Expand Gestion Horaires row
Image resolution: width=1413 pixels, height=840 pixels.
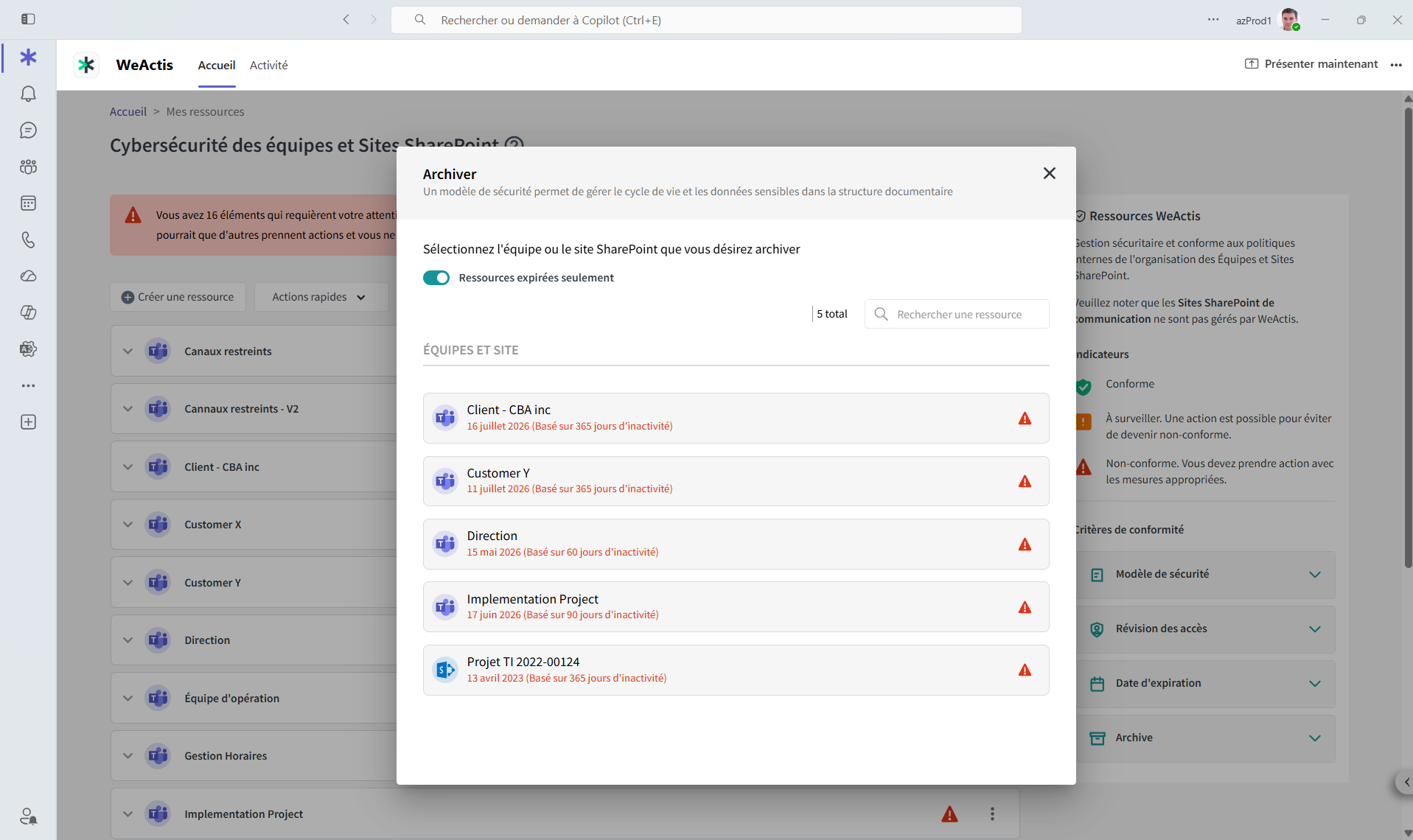(x=128, y=756)
